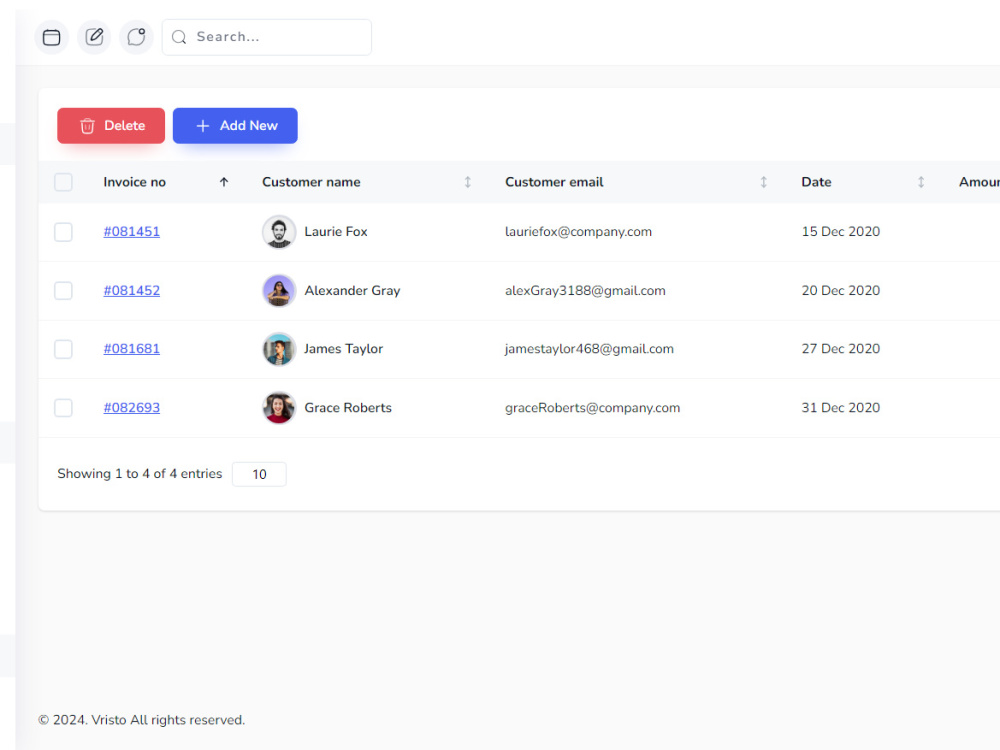Check the box for invoice #082693
The height and width of the screenshot is (750, 1000).
pos(63,408)
